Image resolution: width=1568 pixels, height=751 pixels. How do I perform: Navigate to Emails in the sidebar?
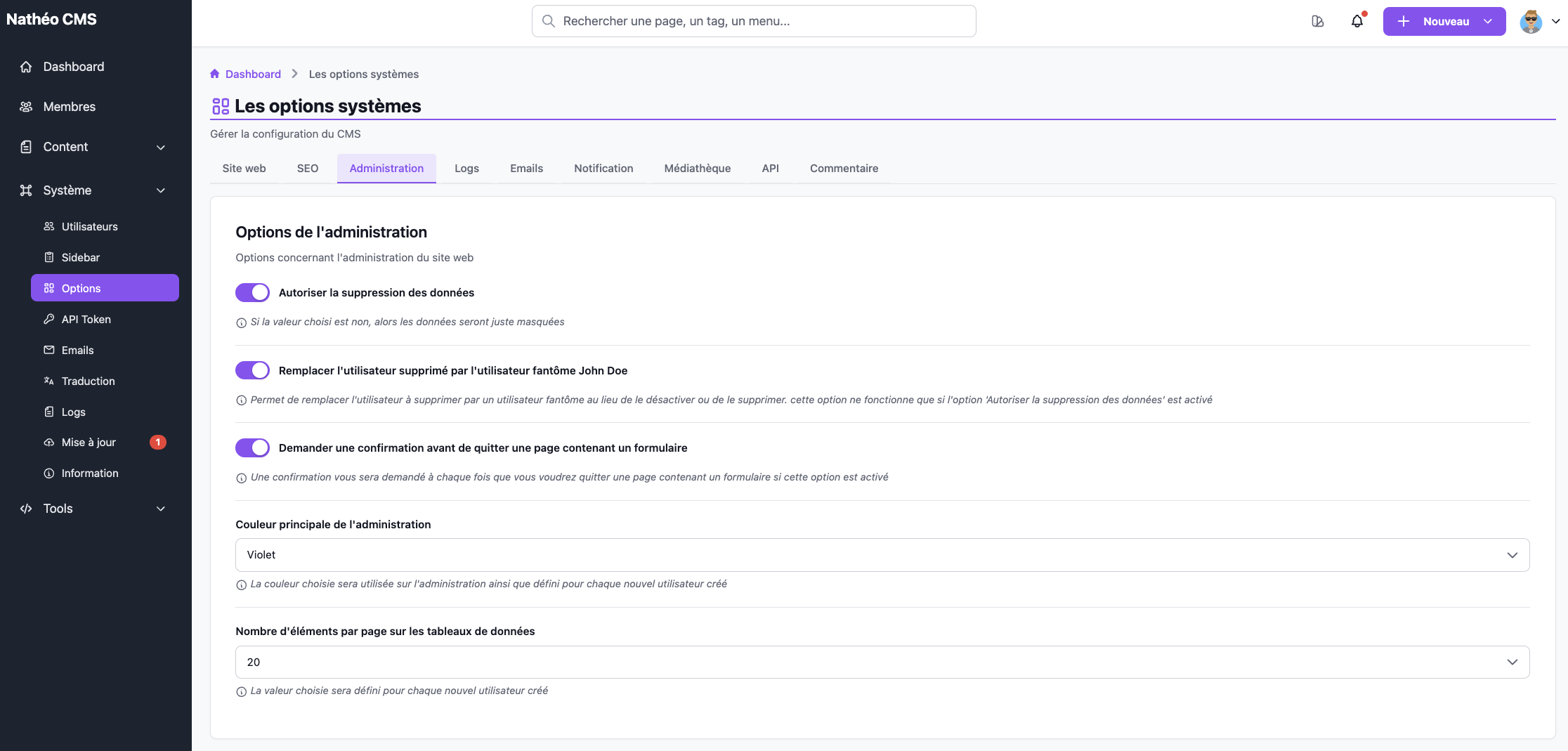click(77, 350)
